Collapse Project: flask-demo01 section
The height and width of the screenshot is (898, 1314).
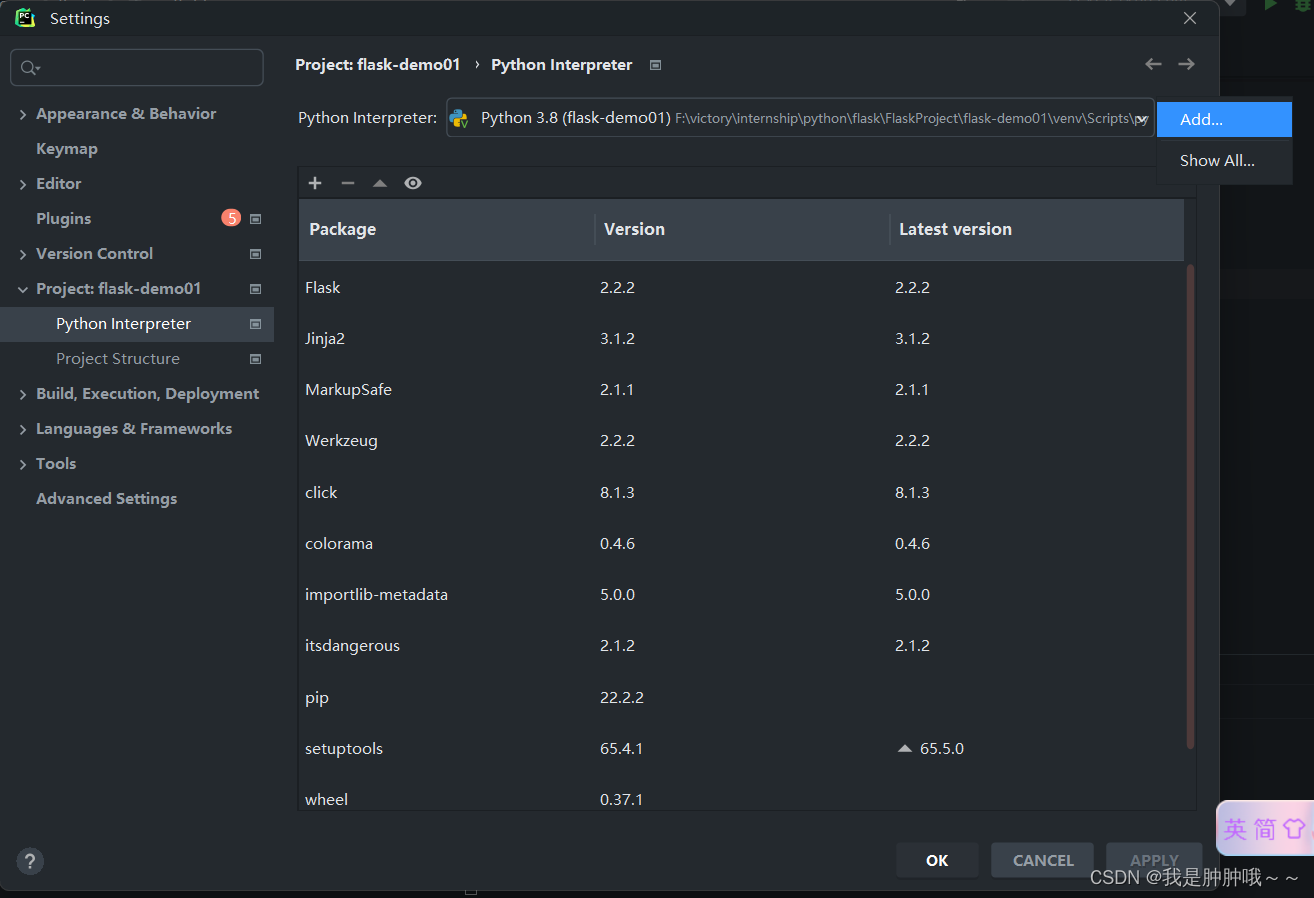22,289
